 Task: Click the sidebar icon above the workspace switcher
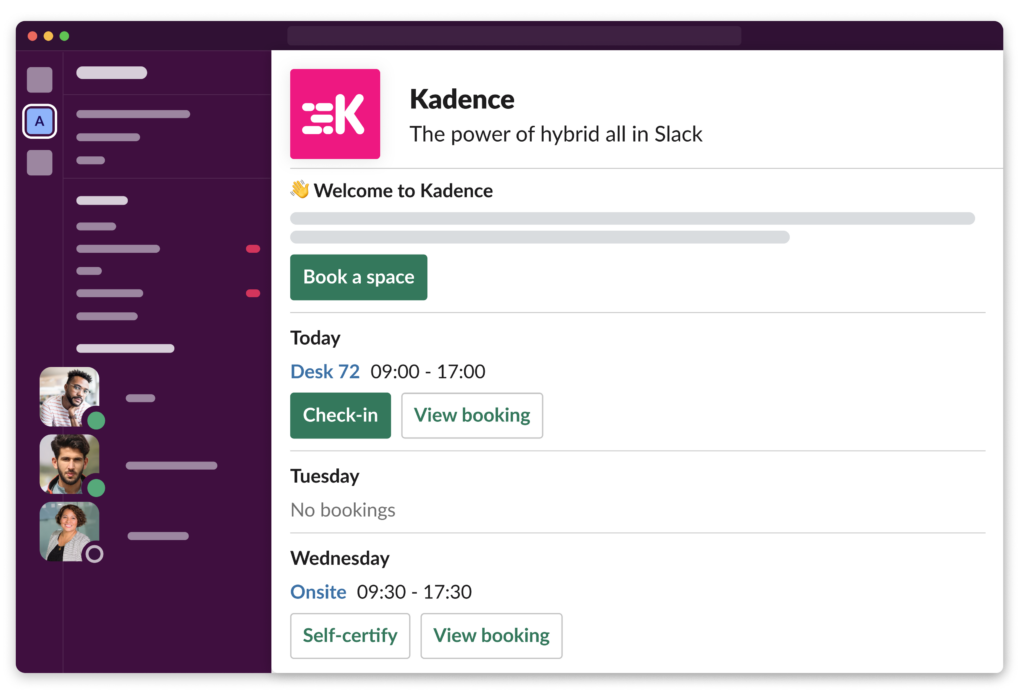pos(40,79)
